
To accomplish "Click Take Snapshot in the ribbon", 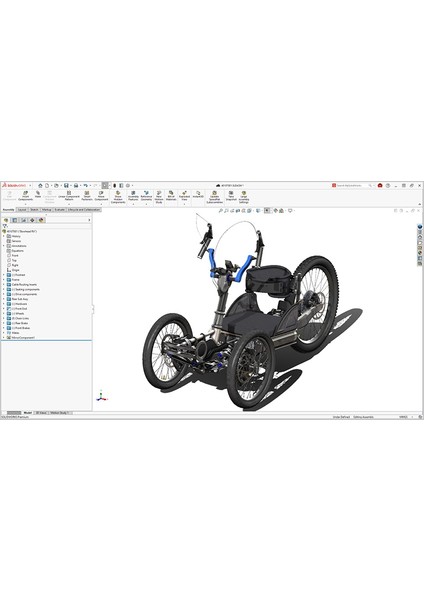I will click(x=231, y=196).
